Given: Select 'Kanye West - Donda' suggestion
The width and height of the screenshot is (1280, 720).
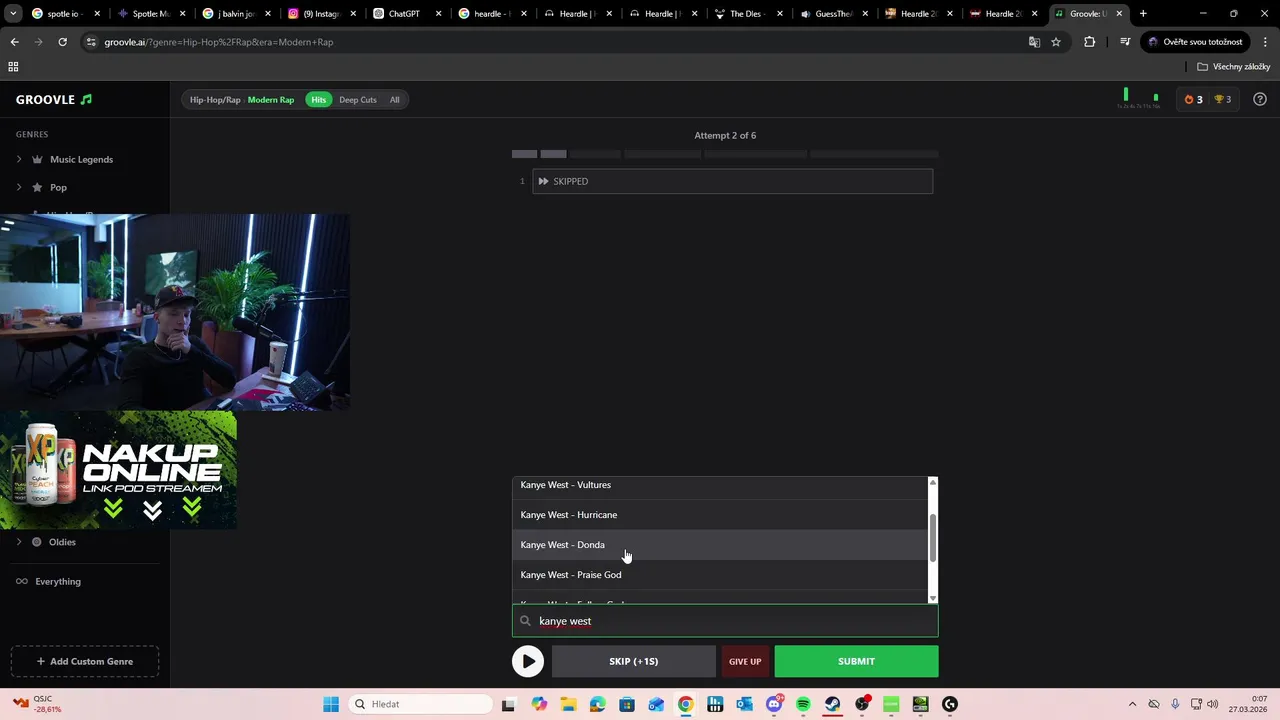Looking at the screenshot, I should (720, 545).
